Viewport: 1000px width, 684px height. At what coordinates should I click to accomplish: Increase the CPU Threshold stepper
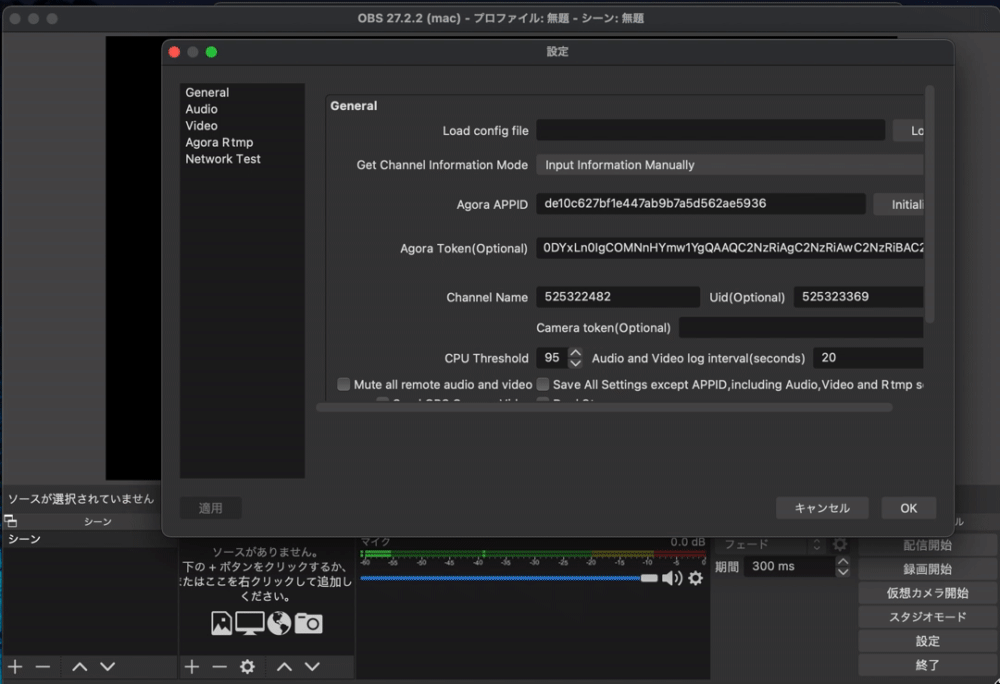click(575, 353)
